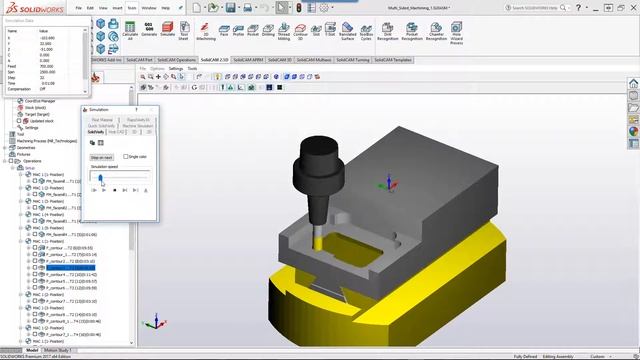Open ToolBox Cycles

366,32
